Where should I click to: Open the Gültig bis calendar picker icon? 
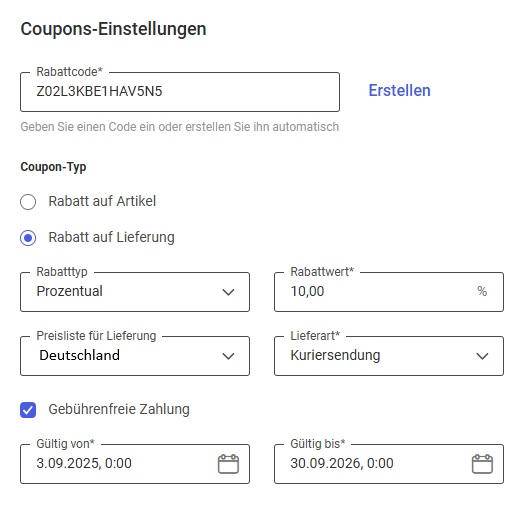(x=482, y=464)
